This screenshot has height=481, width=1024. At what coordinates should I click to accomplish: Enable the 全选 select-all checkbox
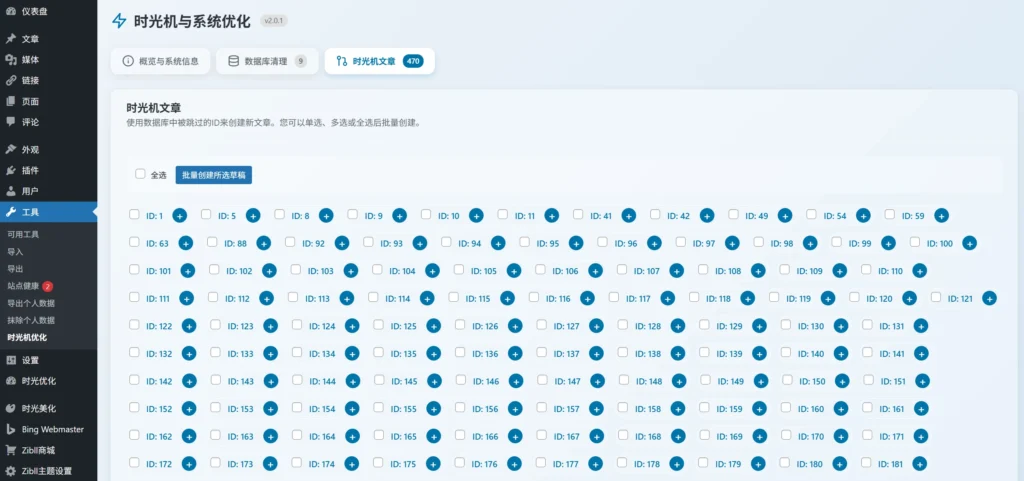(140, 174)
